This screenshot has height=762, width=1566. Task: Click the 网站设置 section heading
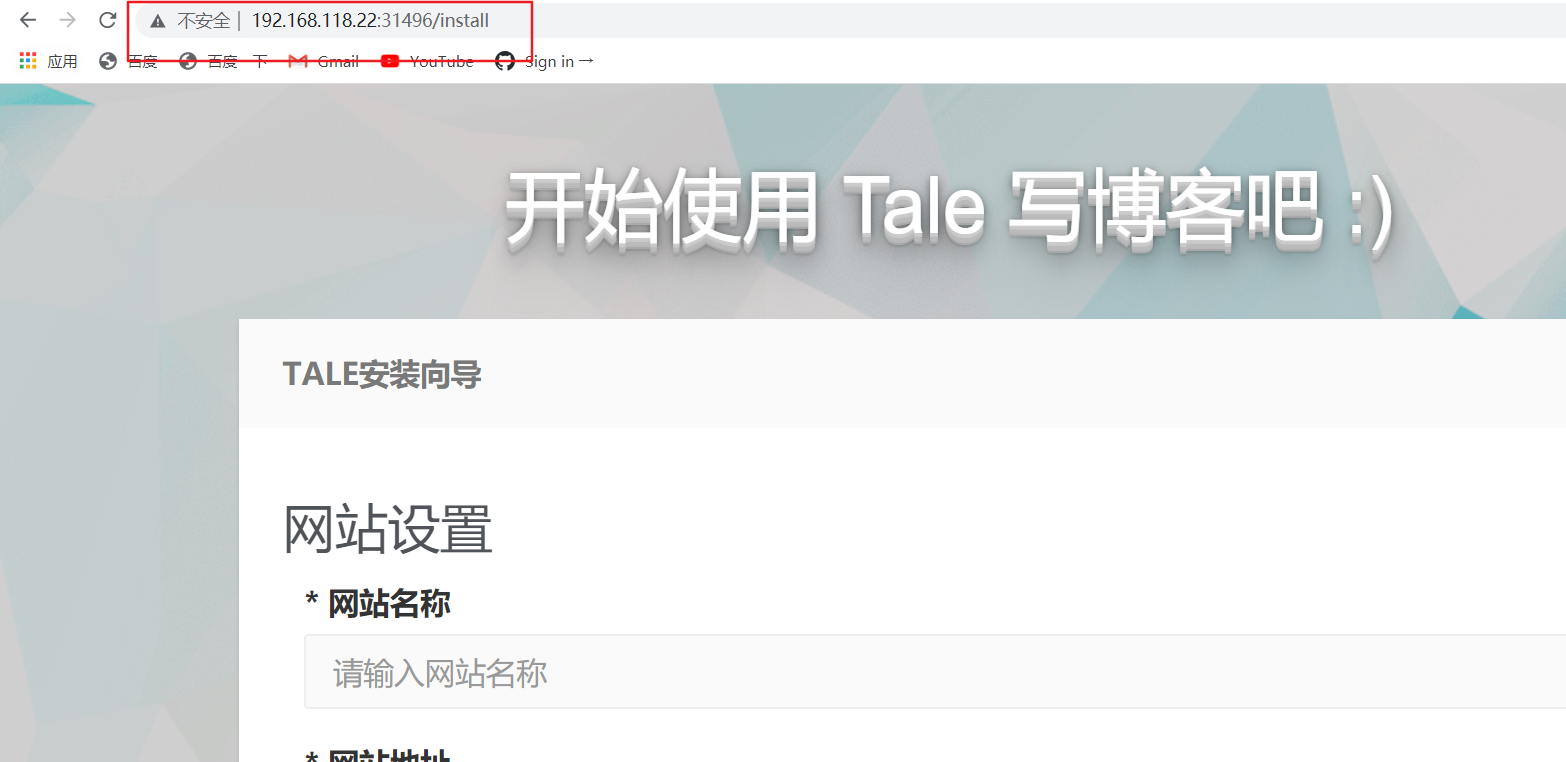tap(388, 530)
